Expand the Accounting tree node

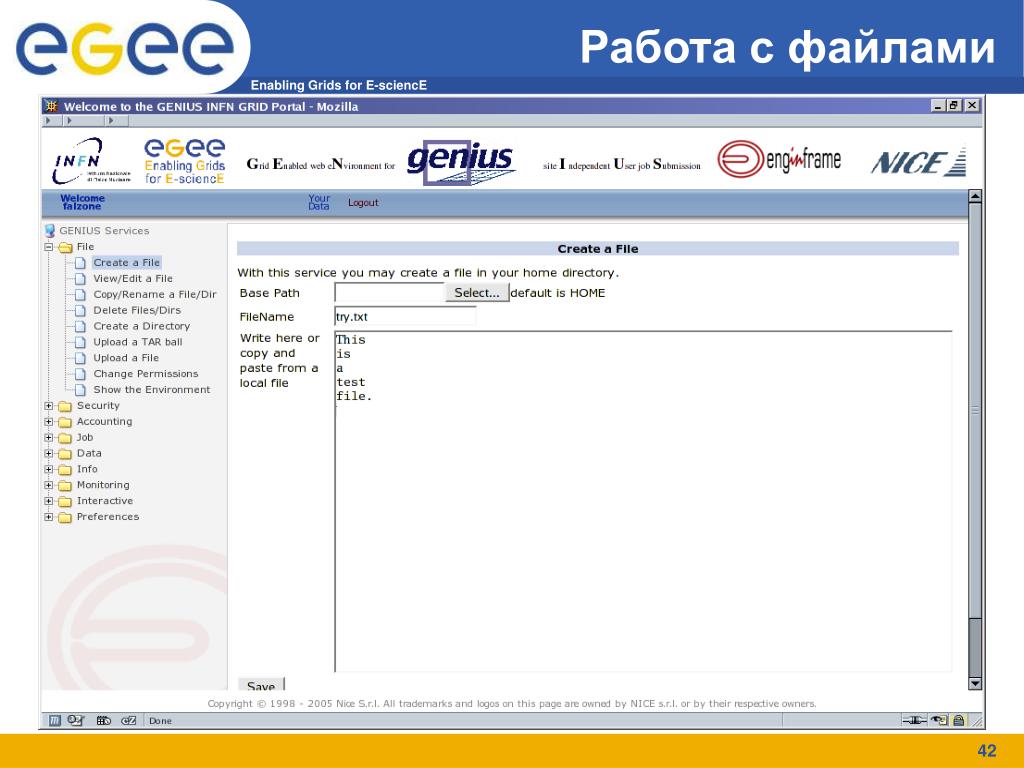pos(48,421)
